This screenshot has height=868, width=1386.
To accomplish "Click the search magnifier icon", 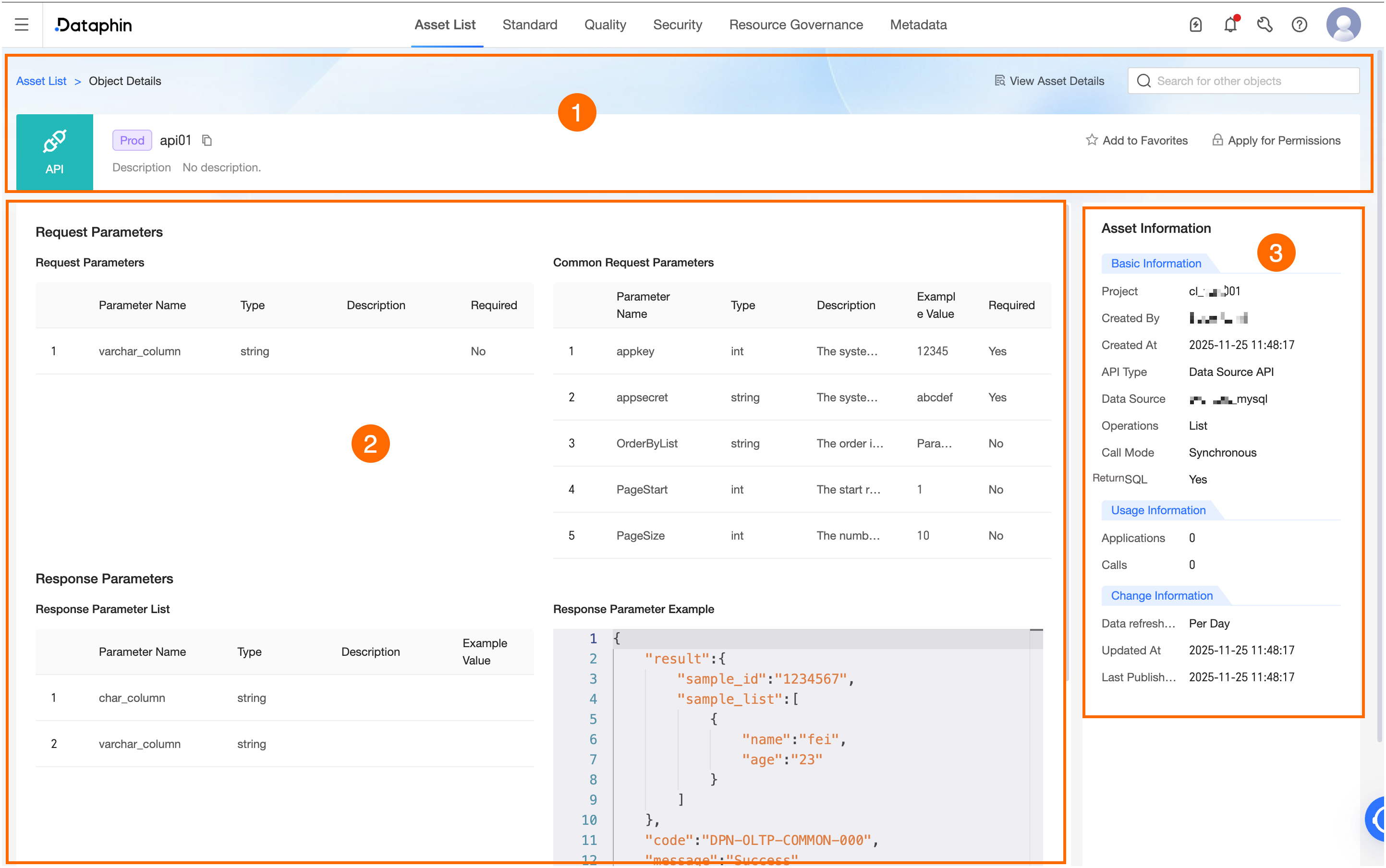I will point(1143,81).
